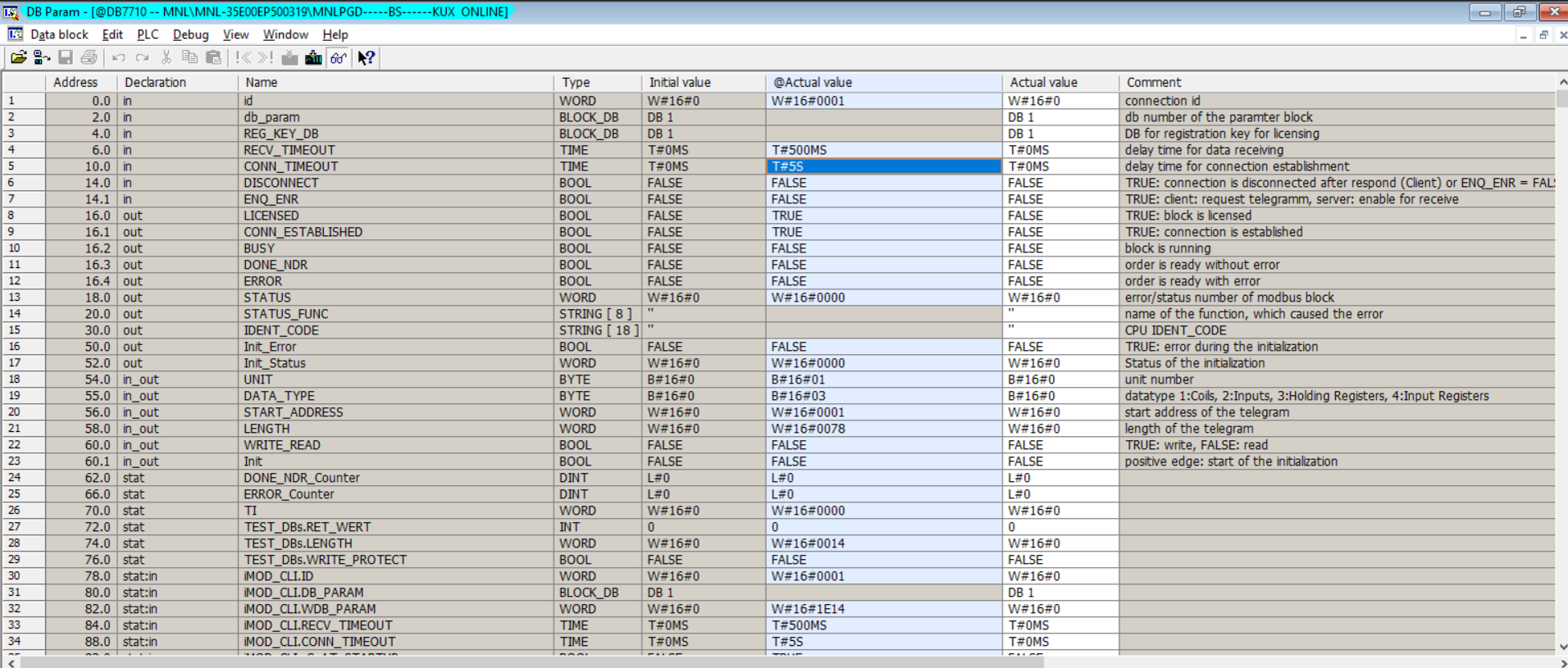The image size is (1568, 668).
Task: Click the Print toolbar icon
Action: click(x=89, y=57)
